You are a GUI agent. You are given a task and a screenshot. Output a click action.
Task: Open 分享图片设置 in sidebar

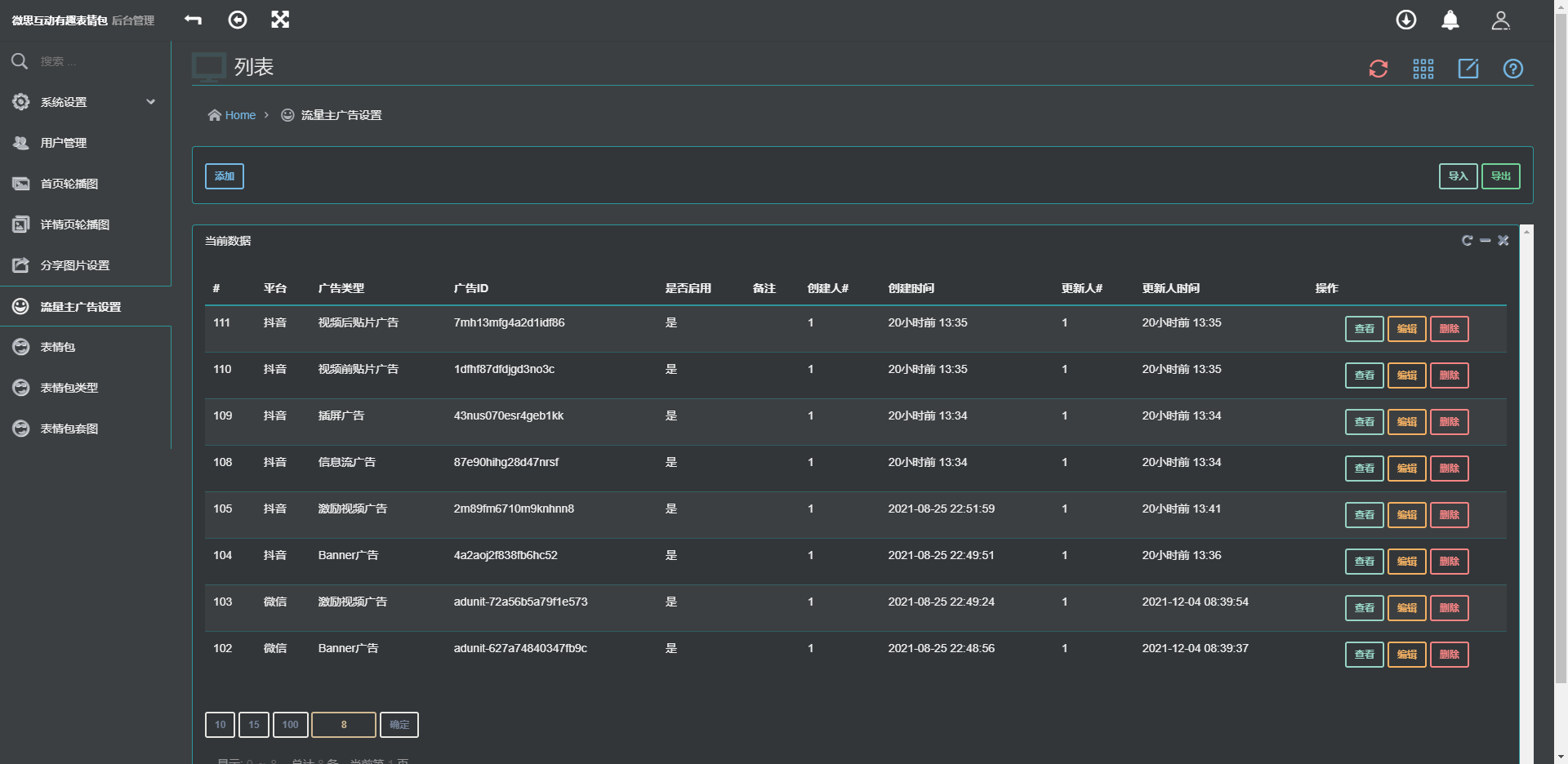point(85,265)
